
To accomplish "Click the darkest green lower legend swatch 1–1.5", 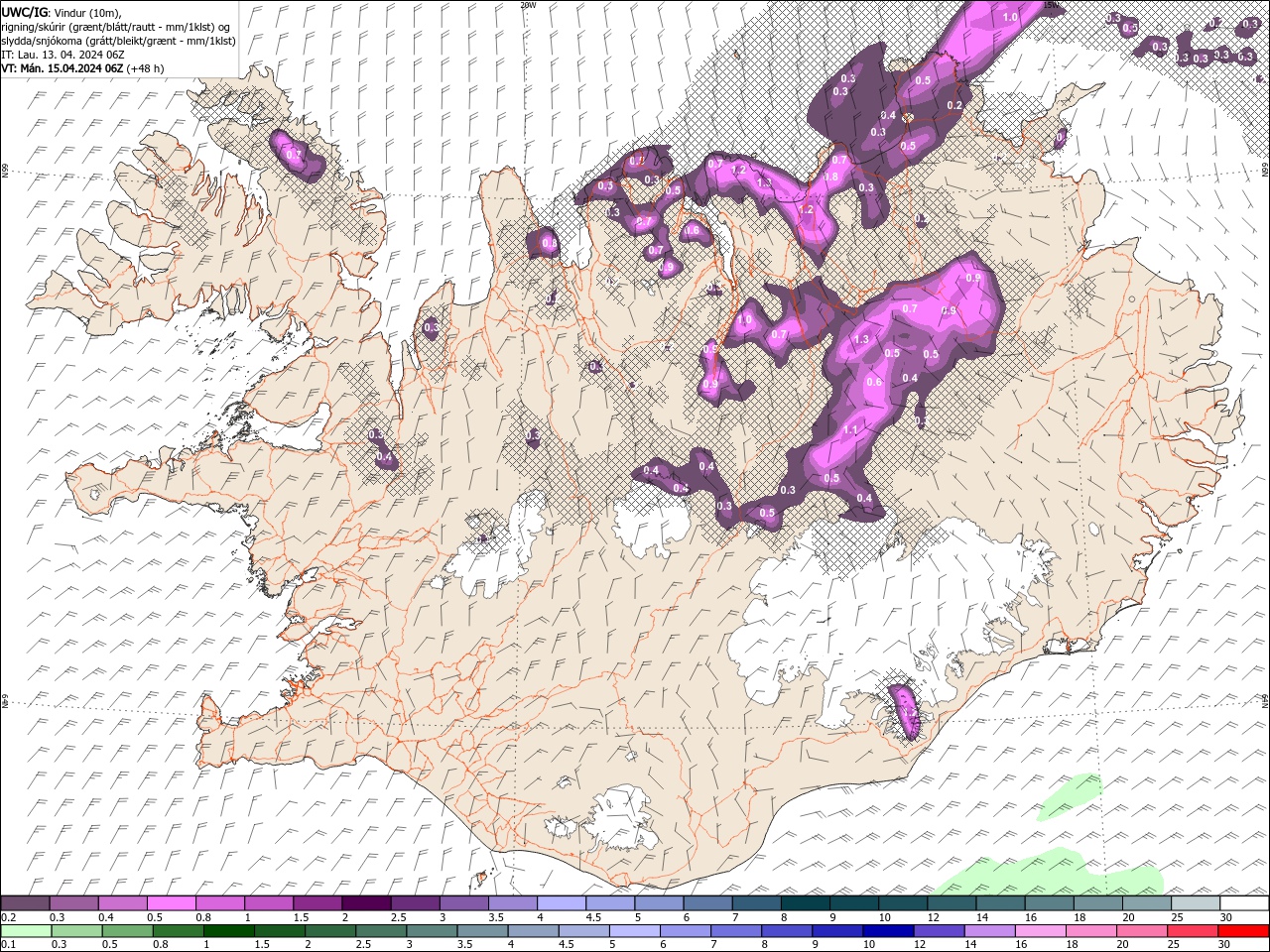I will [x=228, y=931].
